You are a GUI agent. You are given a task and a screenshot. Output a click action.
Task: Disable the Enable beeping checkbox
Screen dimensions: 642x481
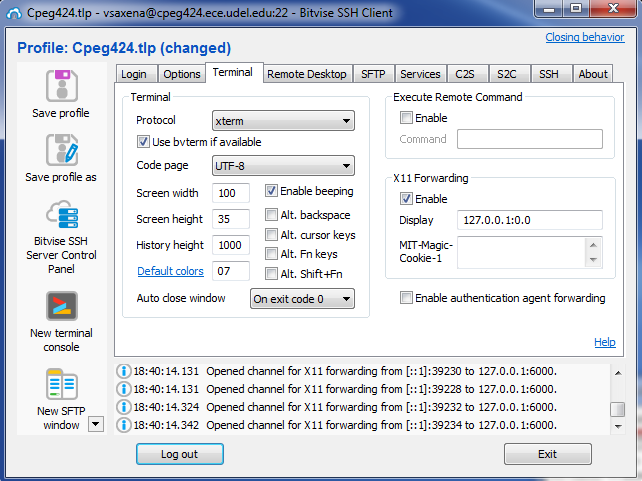272,191
